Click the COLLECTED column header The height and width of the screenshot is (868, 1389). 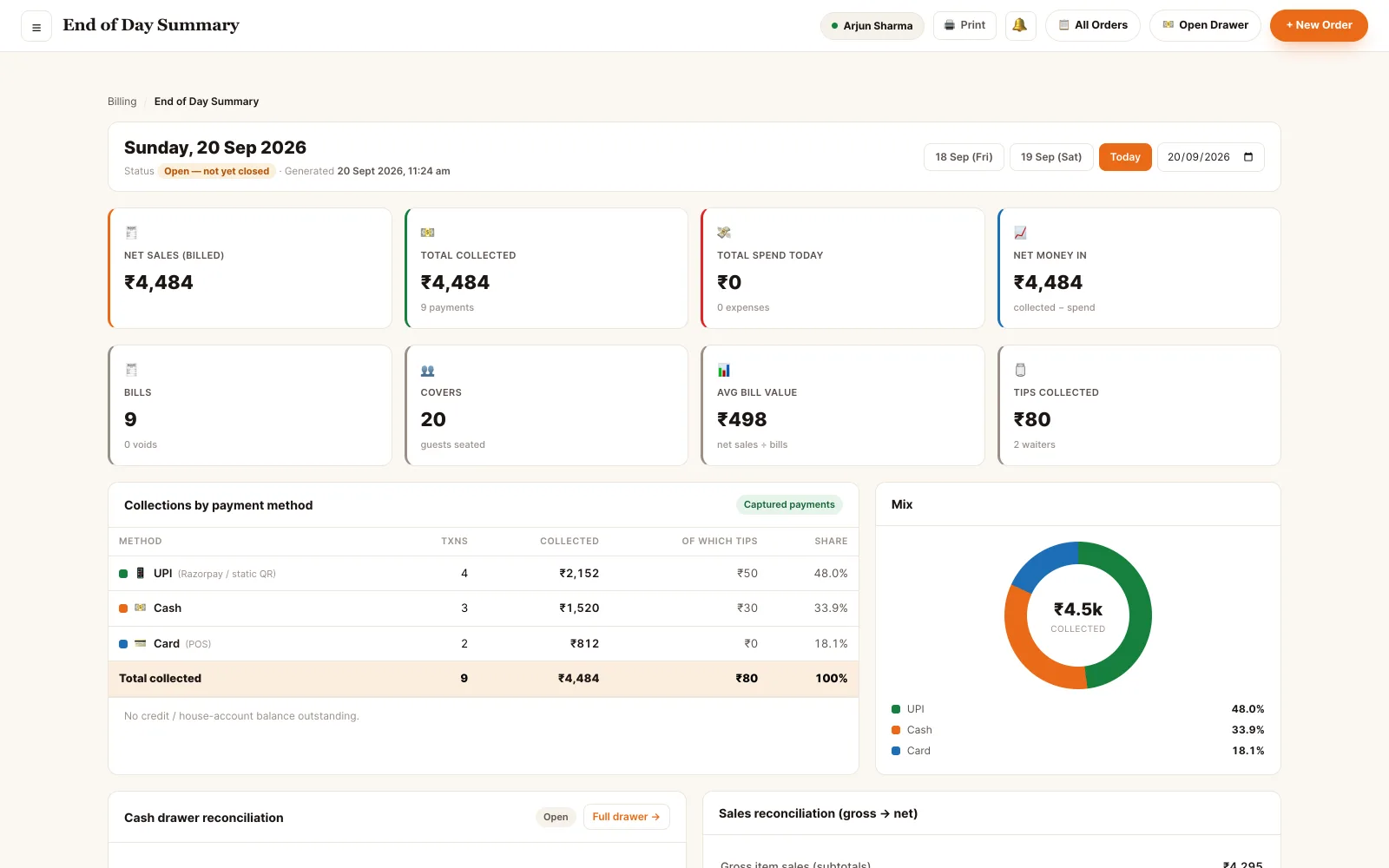[569, 541]
